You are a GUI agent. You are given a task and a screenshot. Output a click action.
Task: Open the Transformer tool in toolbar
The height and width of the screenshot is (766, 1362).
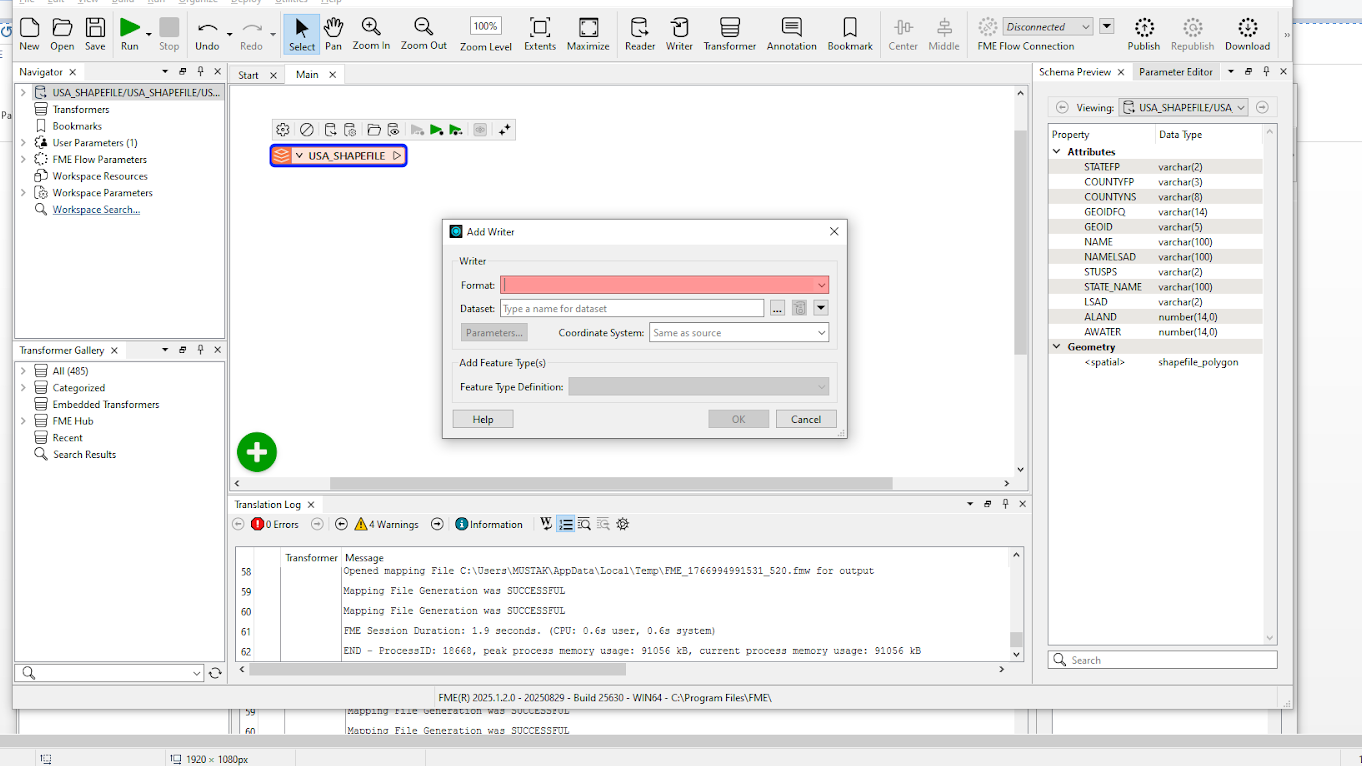(x=729, y=33)
